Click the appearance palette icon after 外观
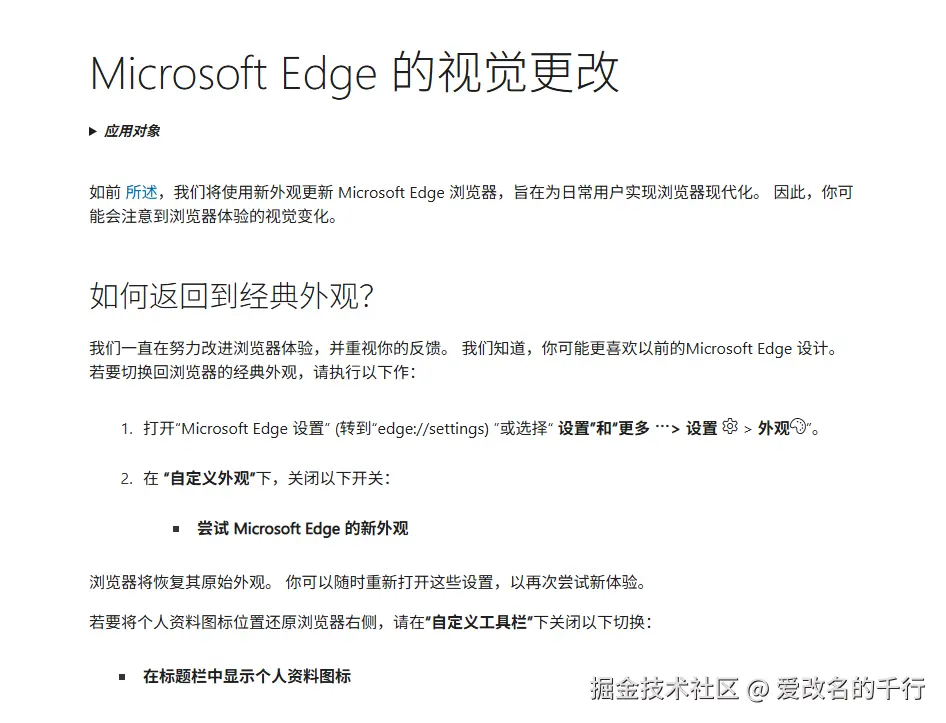The image size is (946, 723). (799, 427)
